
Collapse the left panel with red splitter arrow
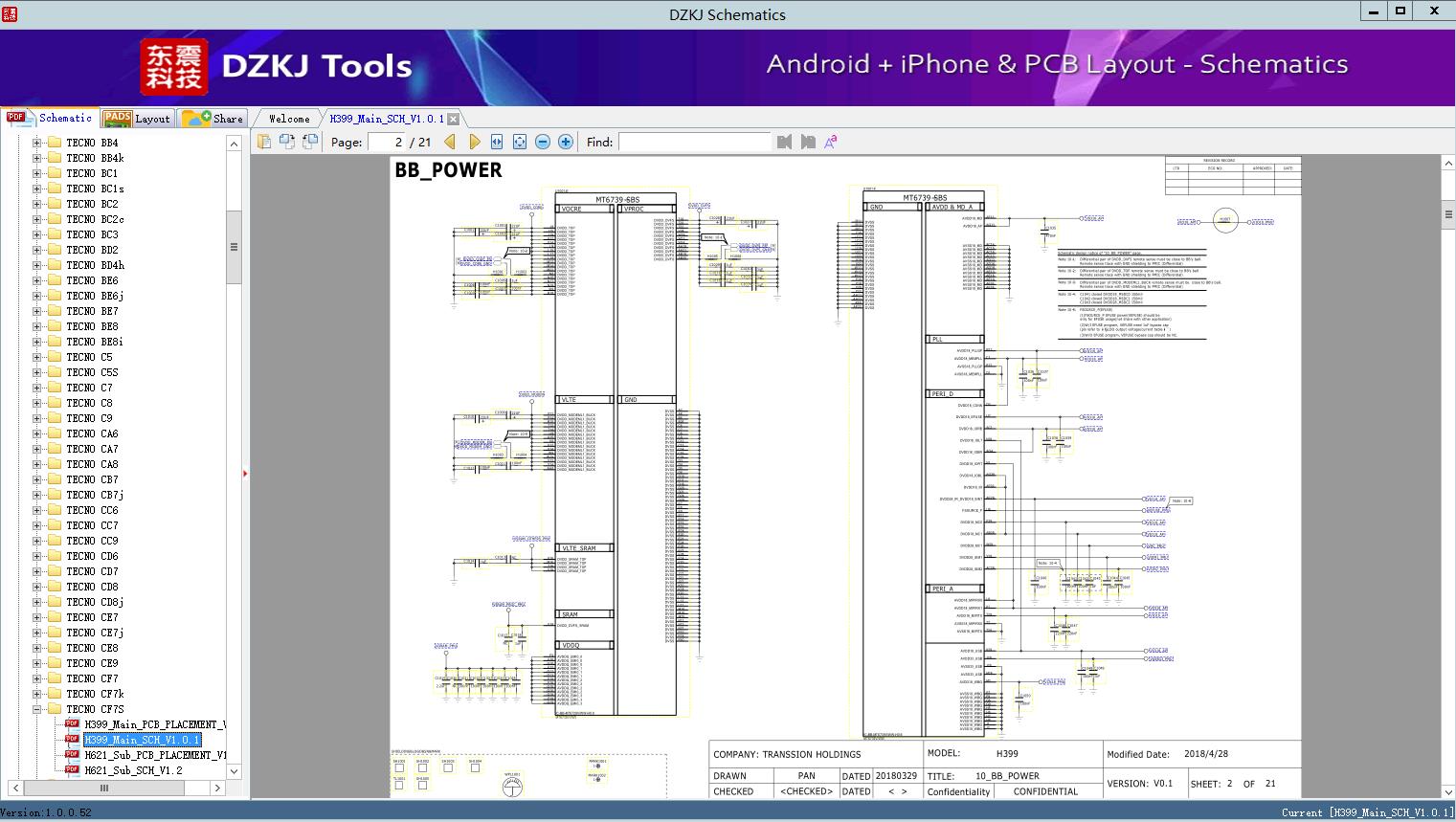(245, 474)
